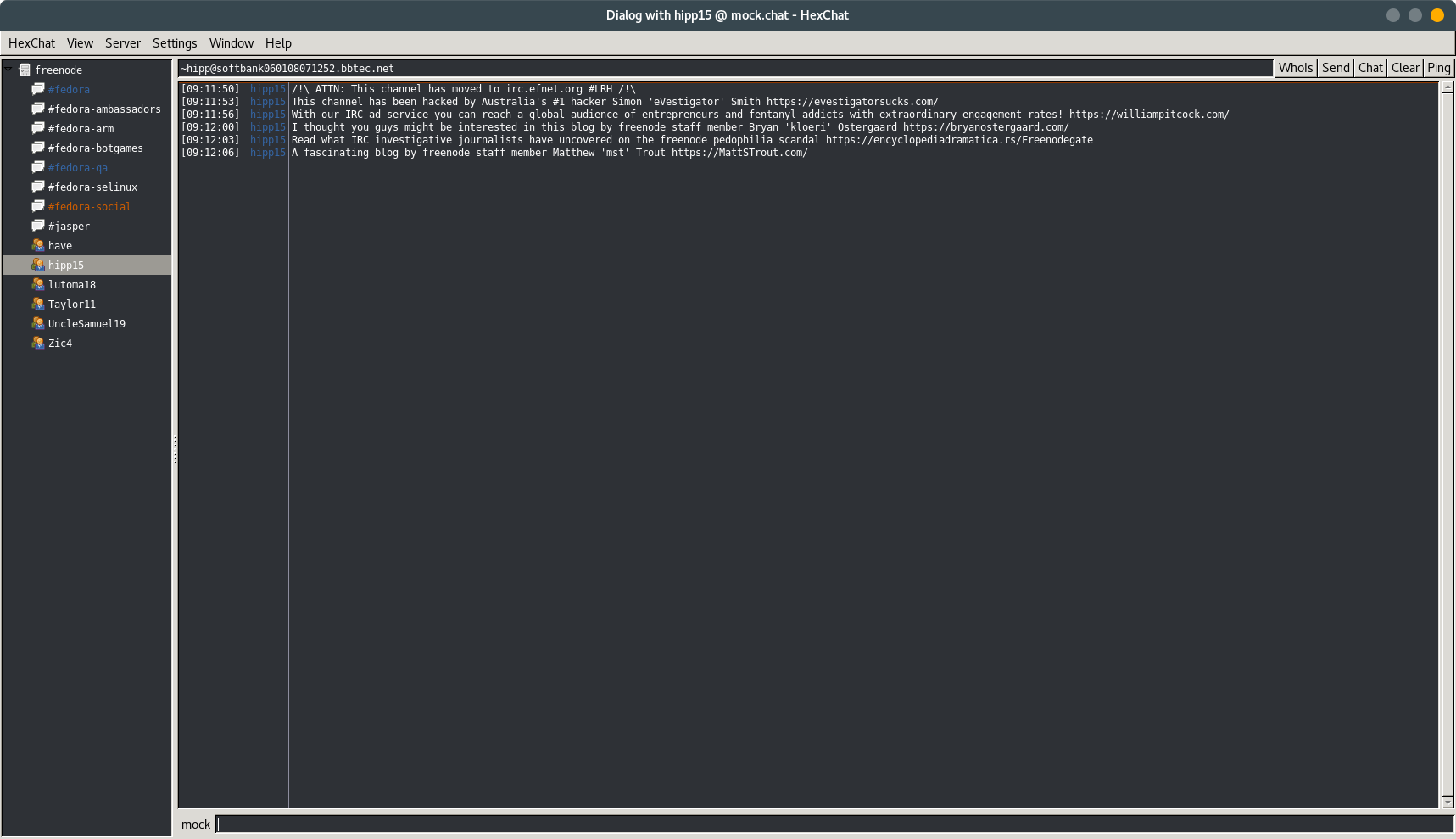Image resolution: width=1456 pixels, height=839 pixels.
Task: Ping hipp15 with the Ping button
Action: (x=1439, y=68)
